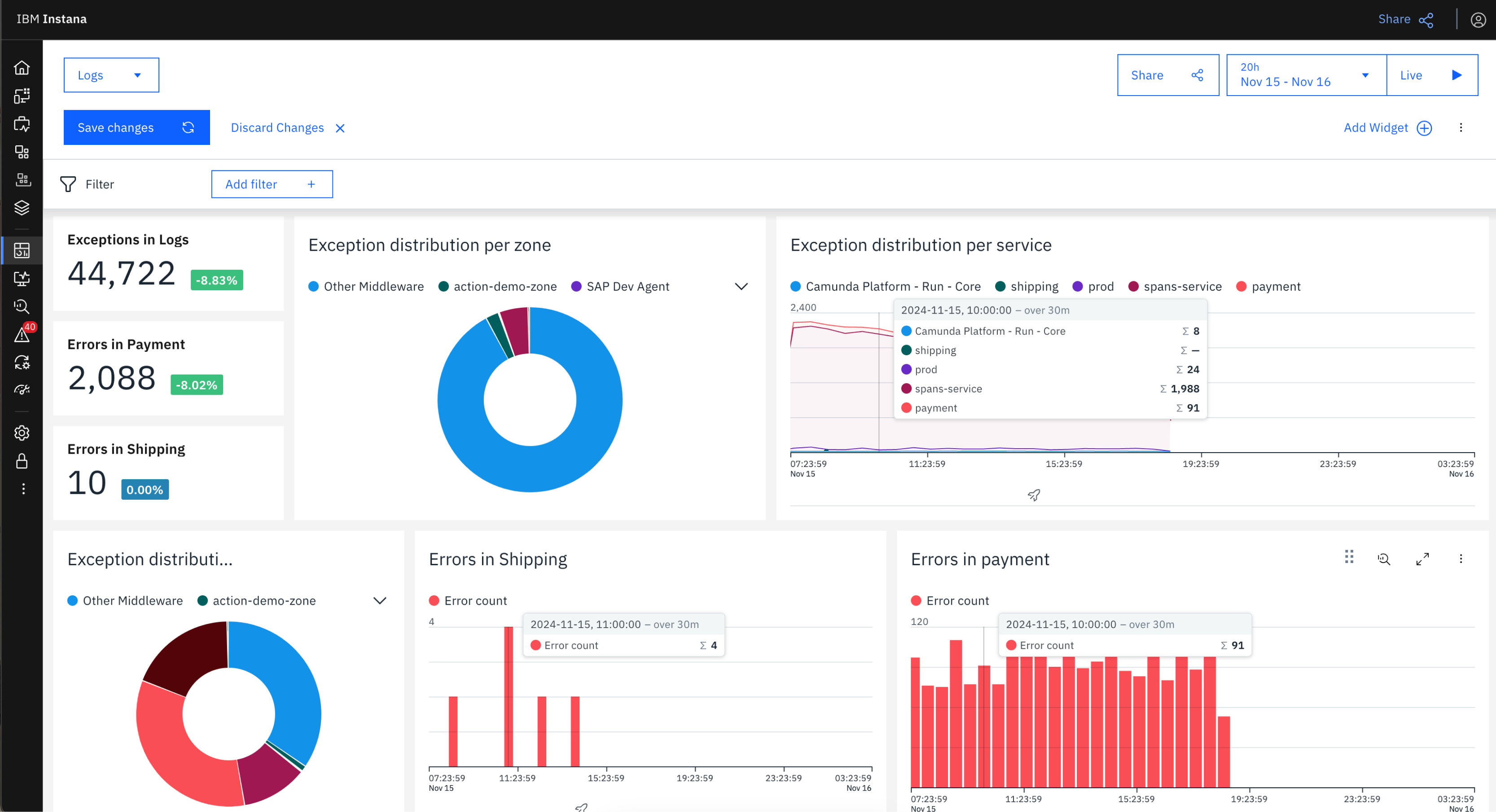Image resolution: width=1496 pixels, height=812 pixels.
Task: Click the 0.00% change badge
Action: pos(145,489)
